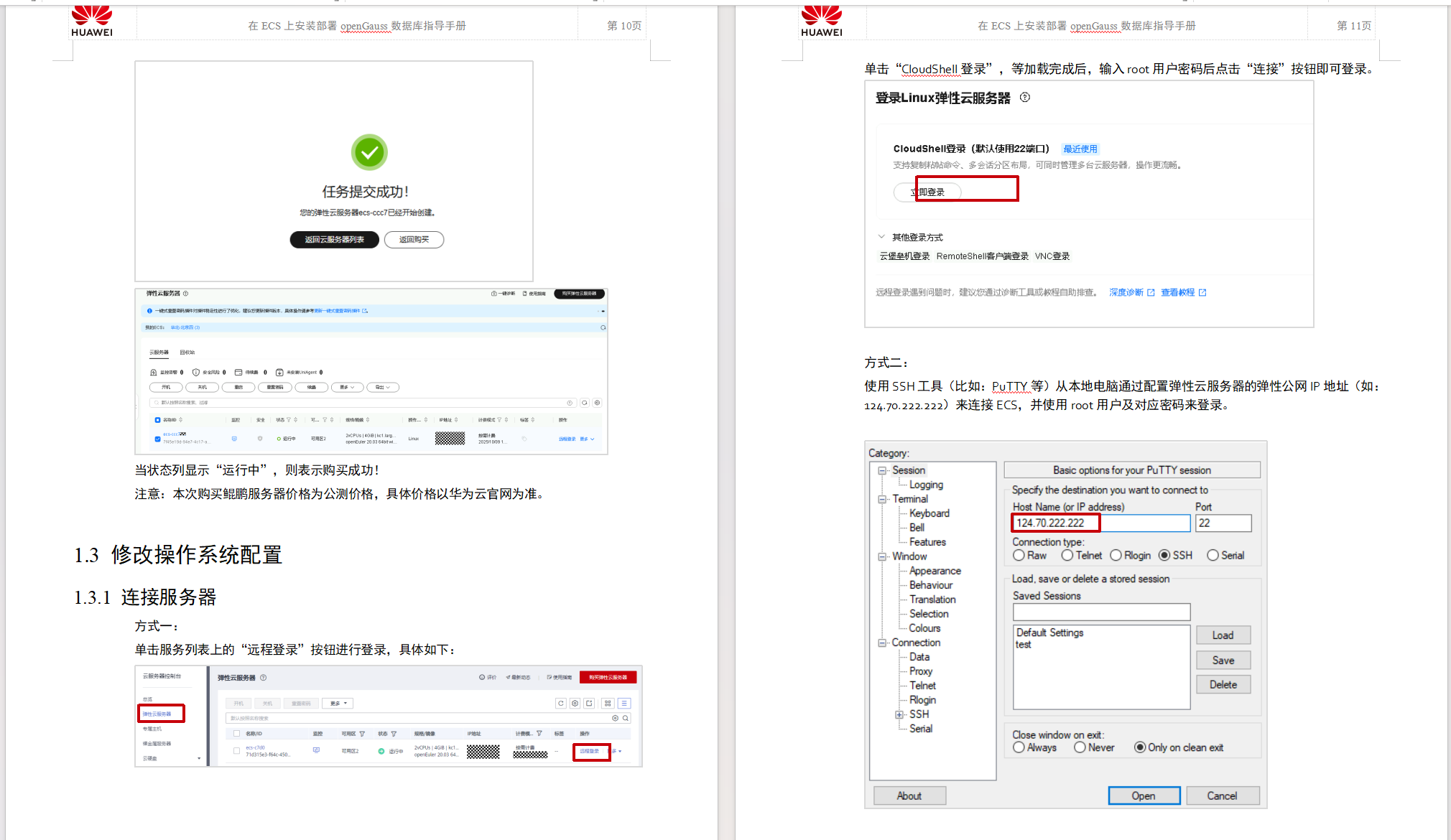The width and height of the screenshot is (1451, 840).
Task: Select Colours in the PuTTY category tree
Action: (924, 628)
